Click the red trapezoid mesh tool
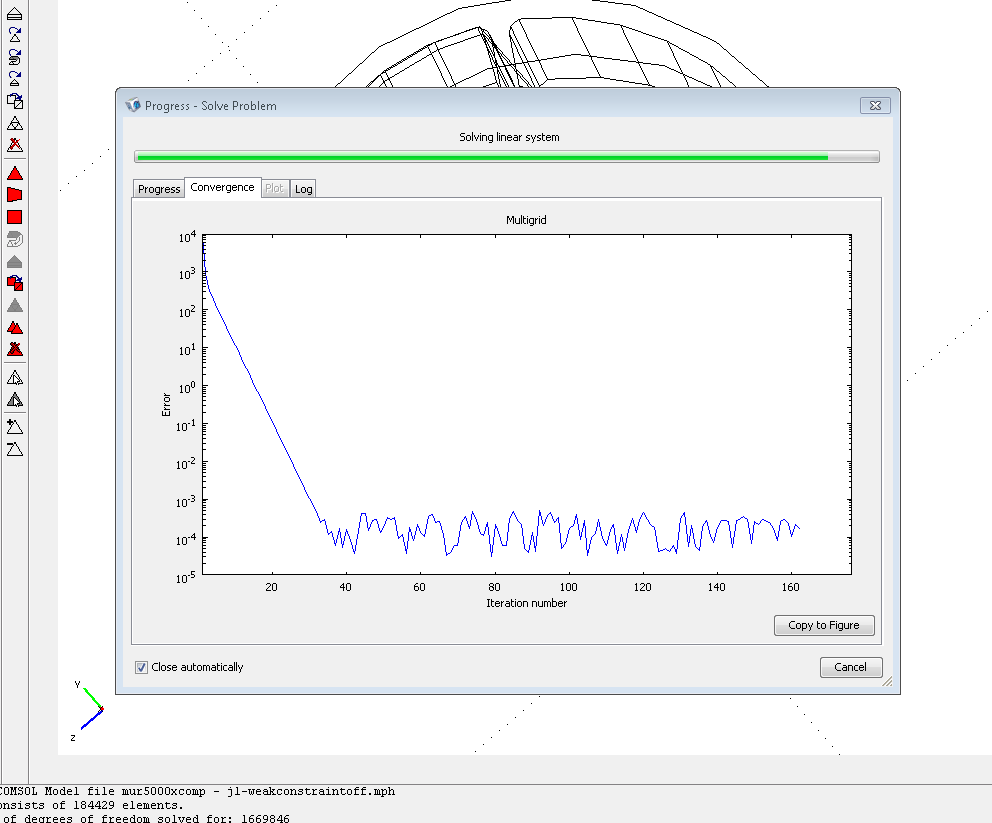 pos(15,195)
